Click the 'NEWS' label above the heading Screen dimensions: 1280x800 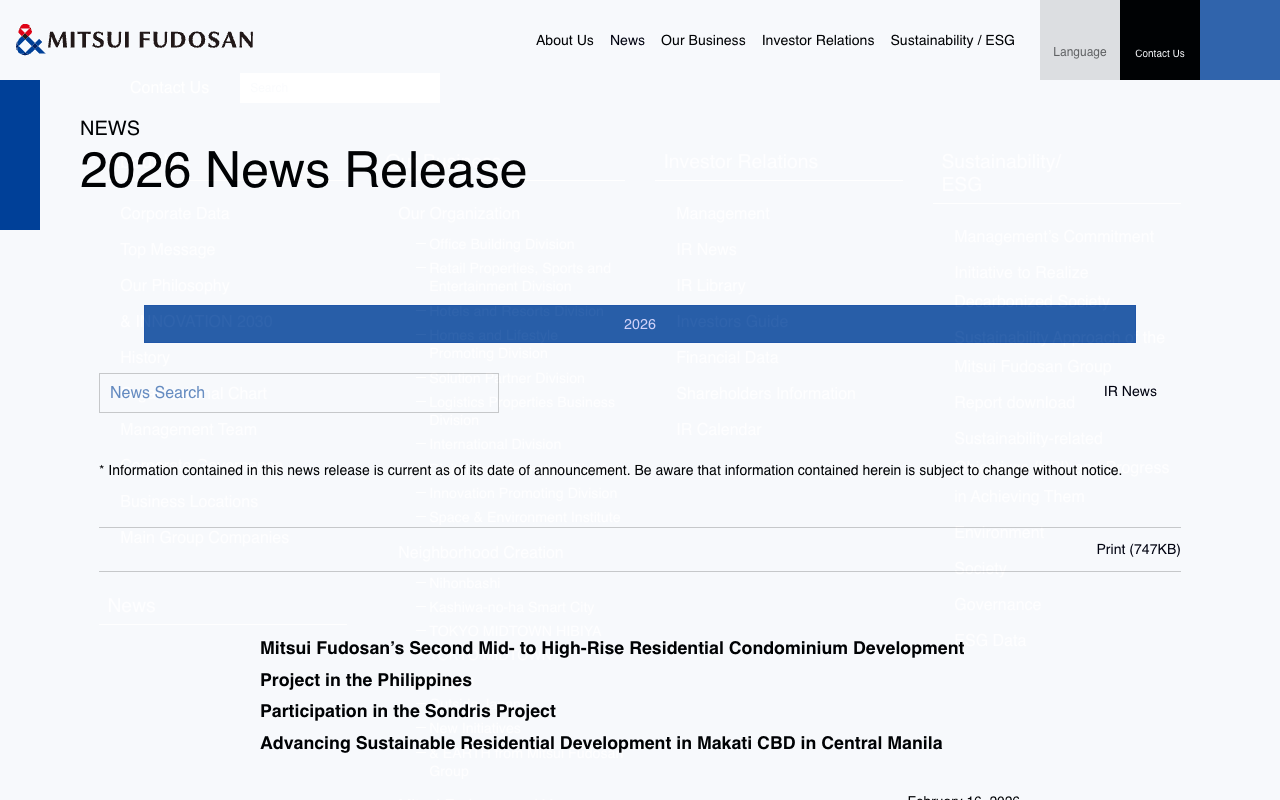[110, 128]
